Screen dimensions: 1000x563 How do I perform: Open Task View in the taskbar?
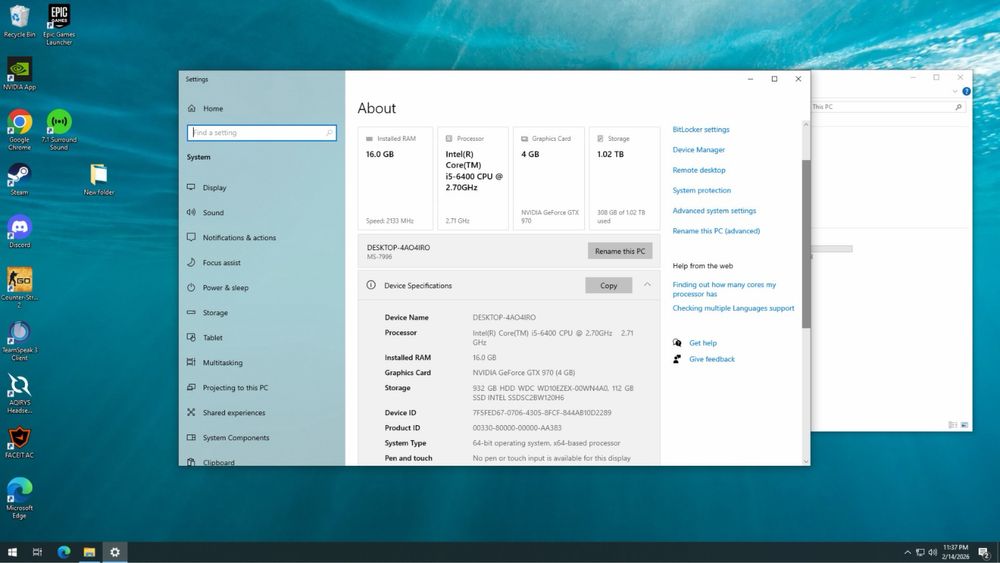(x=38, y=552)
